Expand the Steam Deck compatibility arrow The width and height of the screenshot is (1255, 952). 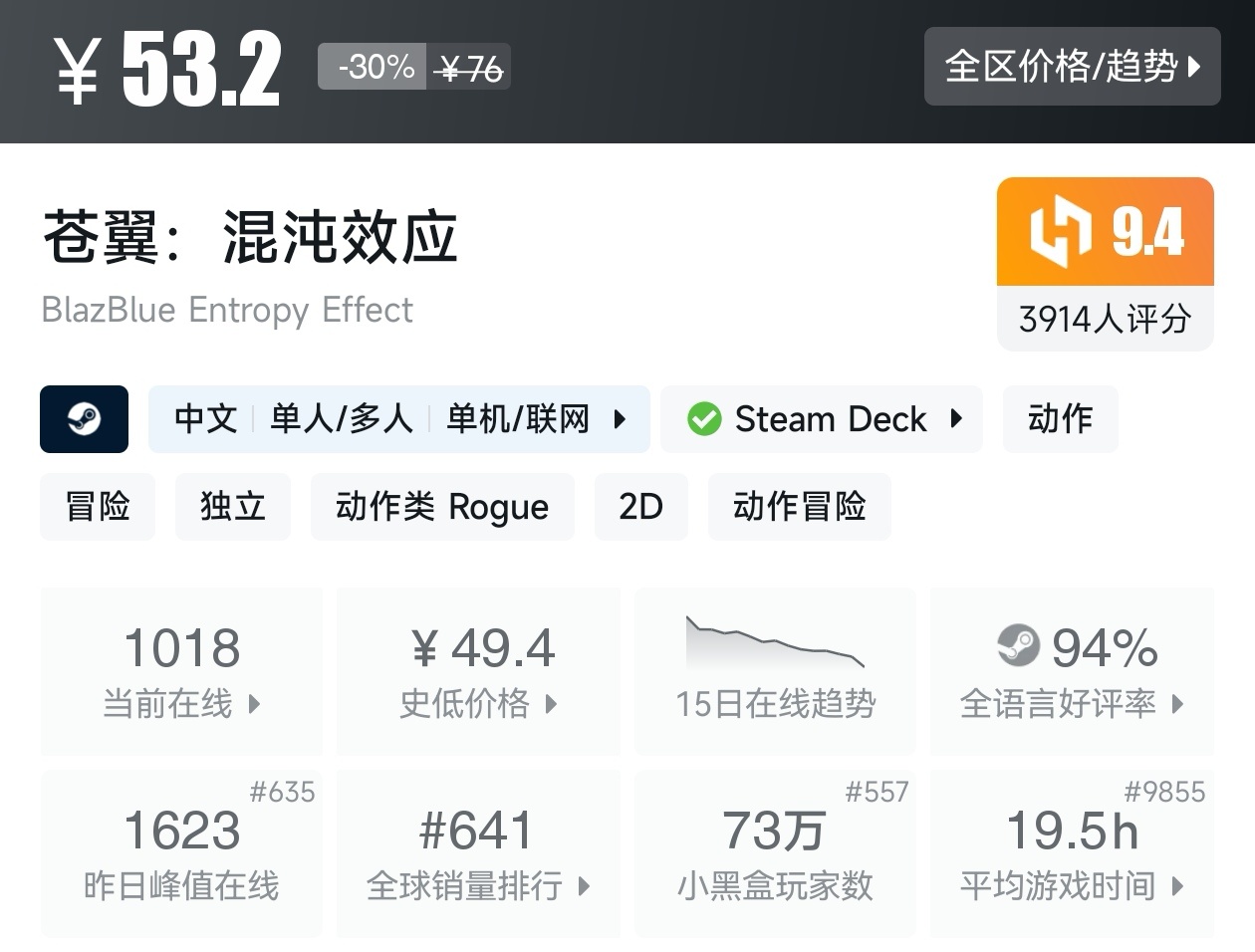(956, 419)
